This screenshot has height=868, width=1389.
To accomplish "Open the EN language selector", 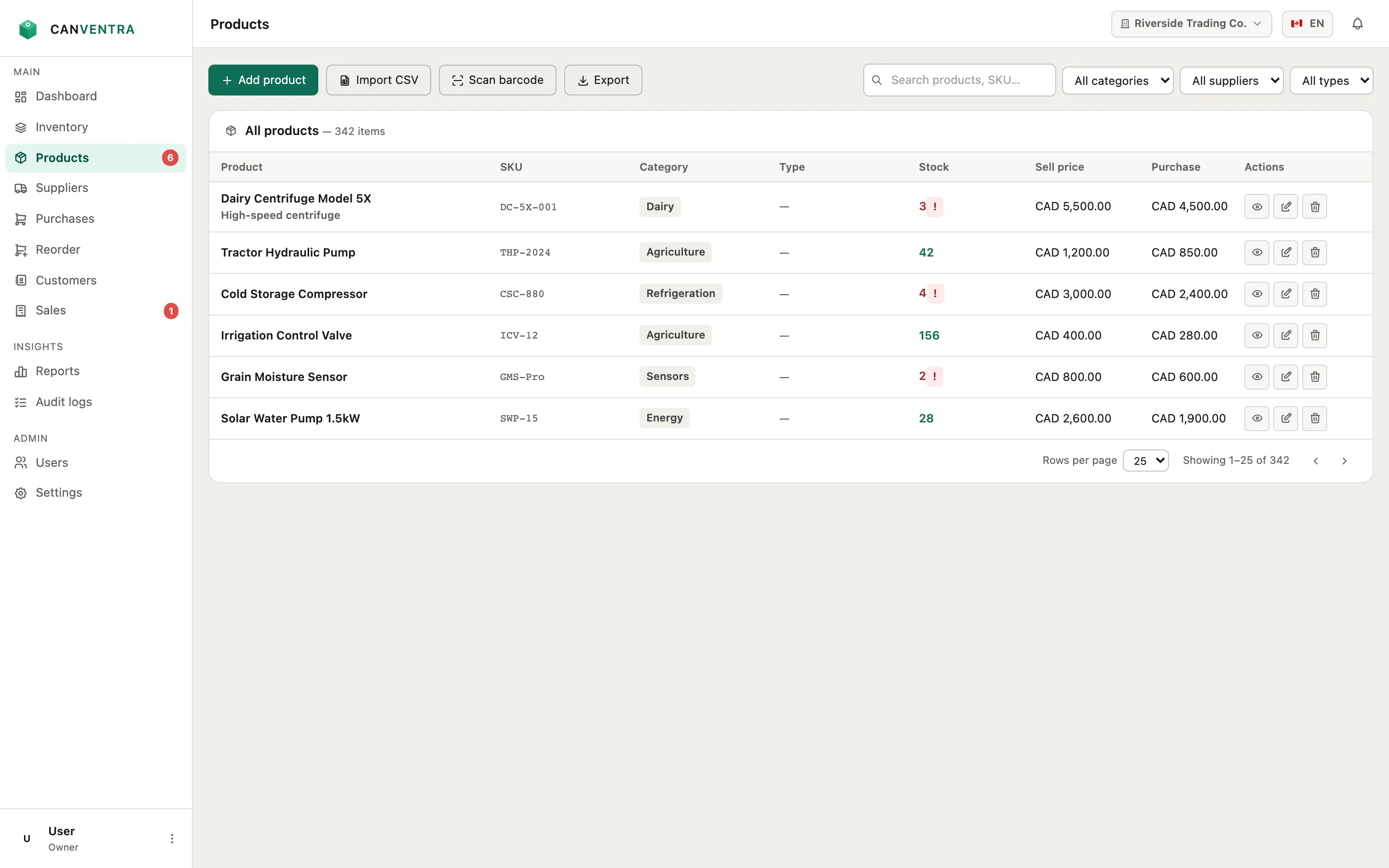I will (1307, 24).
